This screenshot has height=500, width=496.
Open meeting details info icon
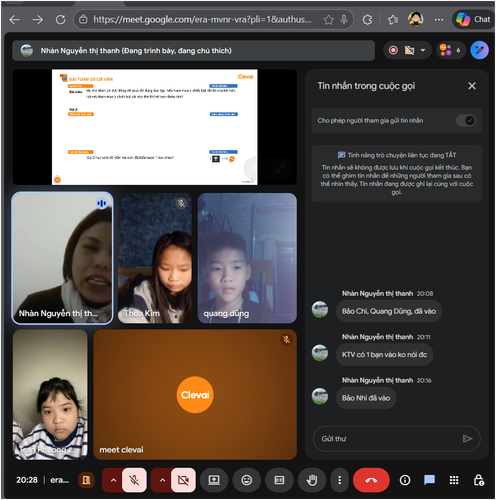coord(405,480)
